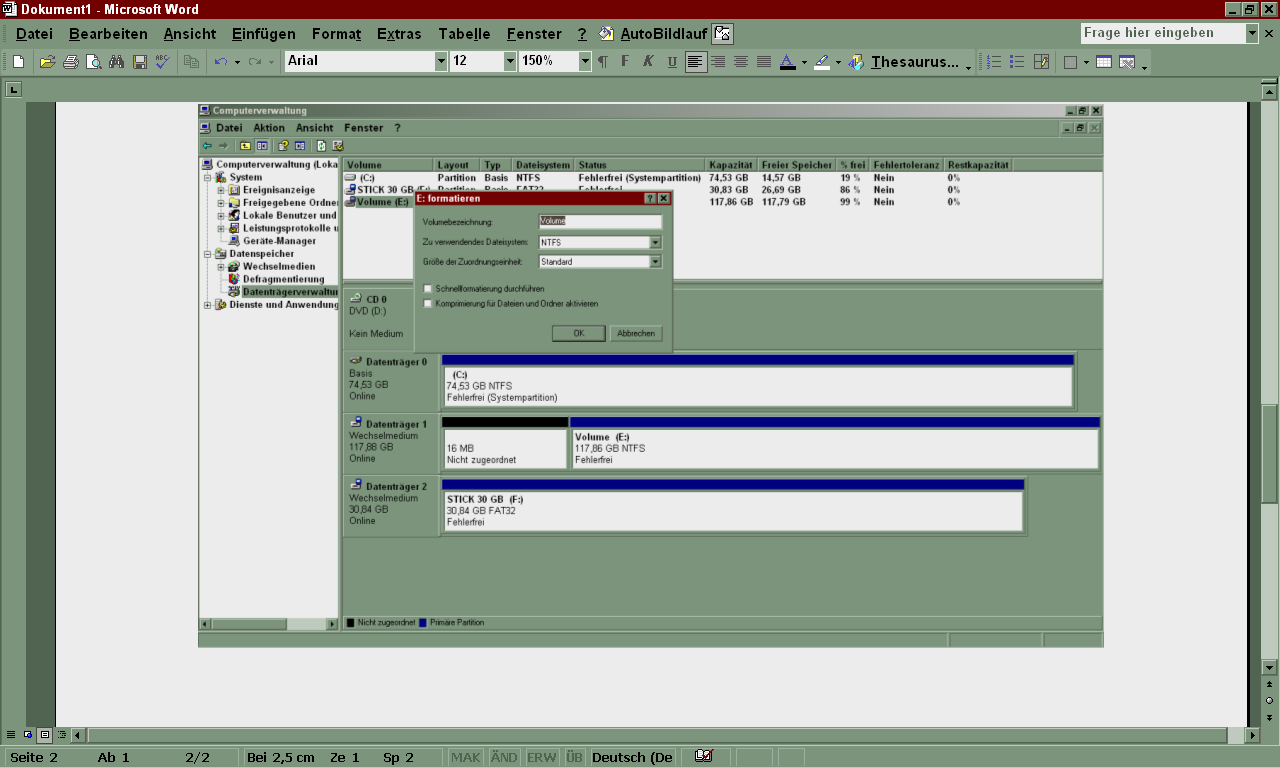1280x768 pixels.
Task: Toggle bulleted list
Action: coord(1017,62)
